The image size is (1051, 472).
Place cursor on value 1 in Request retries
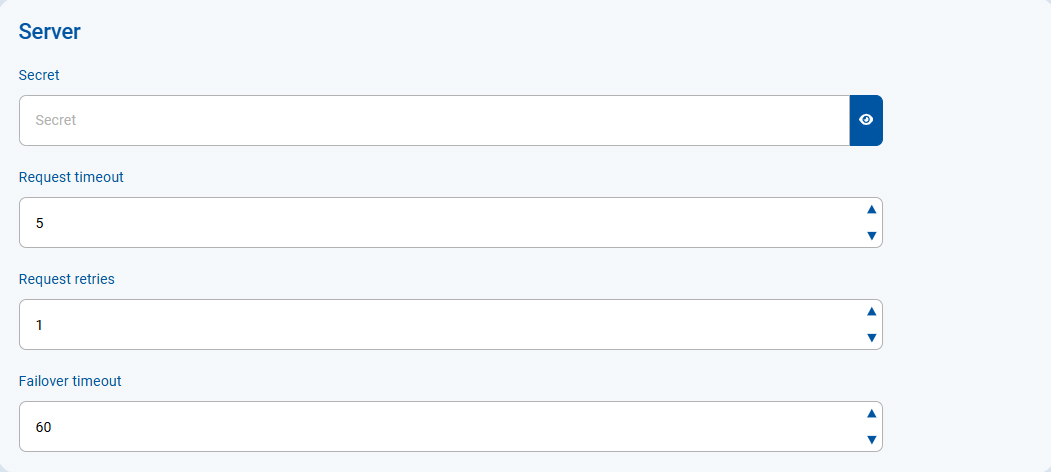pyautogui.click(x=40, y=325)
